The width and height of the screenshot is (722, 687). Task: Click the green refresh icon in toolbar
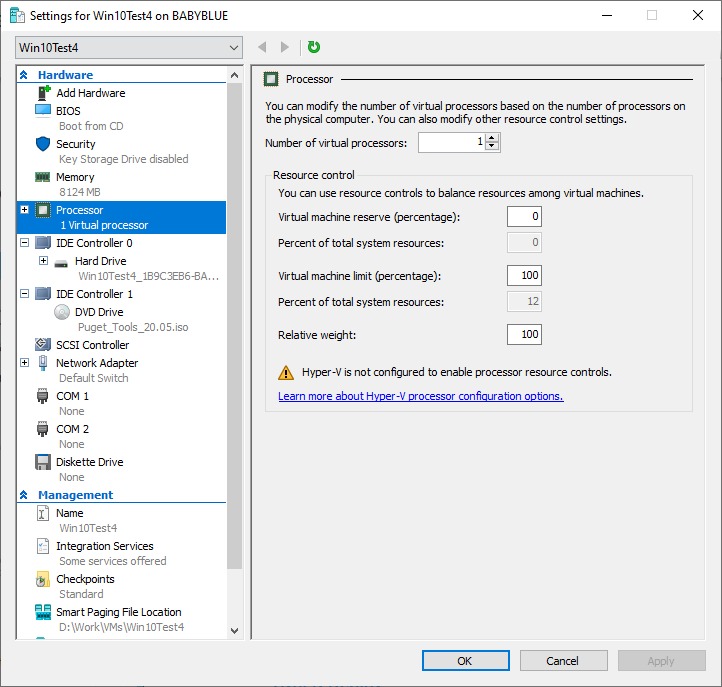click(x=314, y=47)
